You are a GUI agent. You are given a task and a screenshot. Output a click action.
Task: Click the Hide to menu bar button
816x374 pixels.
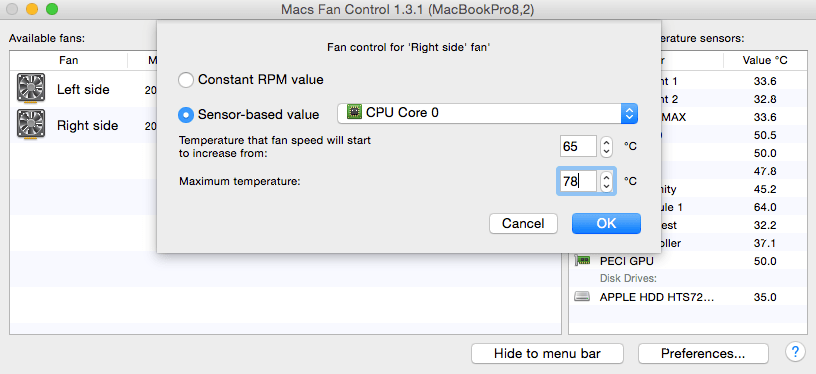tap(547, 354)
